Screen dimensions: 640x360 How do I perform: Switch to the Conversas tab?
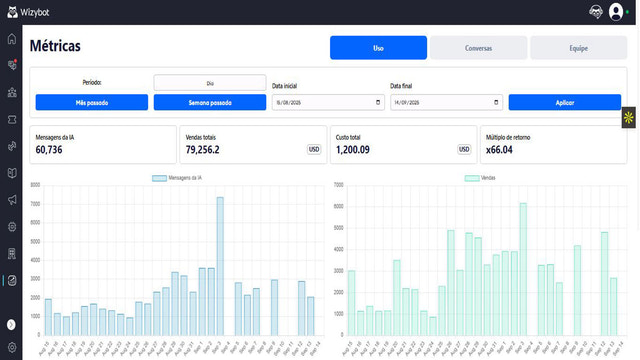point(478,48)
